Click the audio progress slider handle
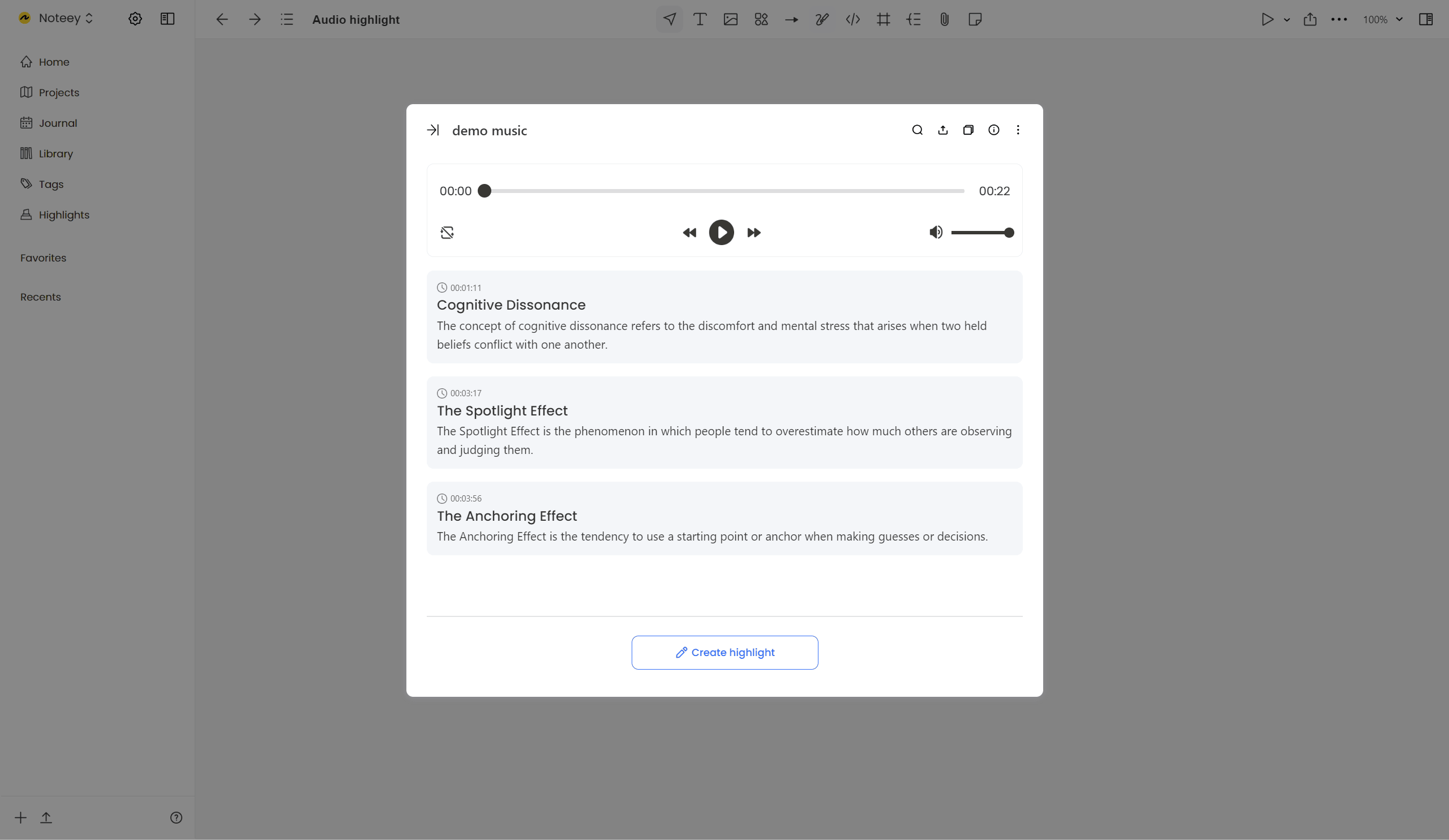 pyautogui.click(x=485, y=190)
